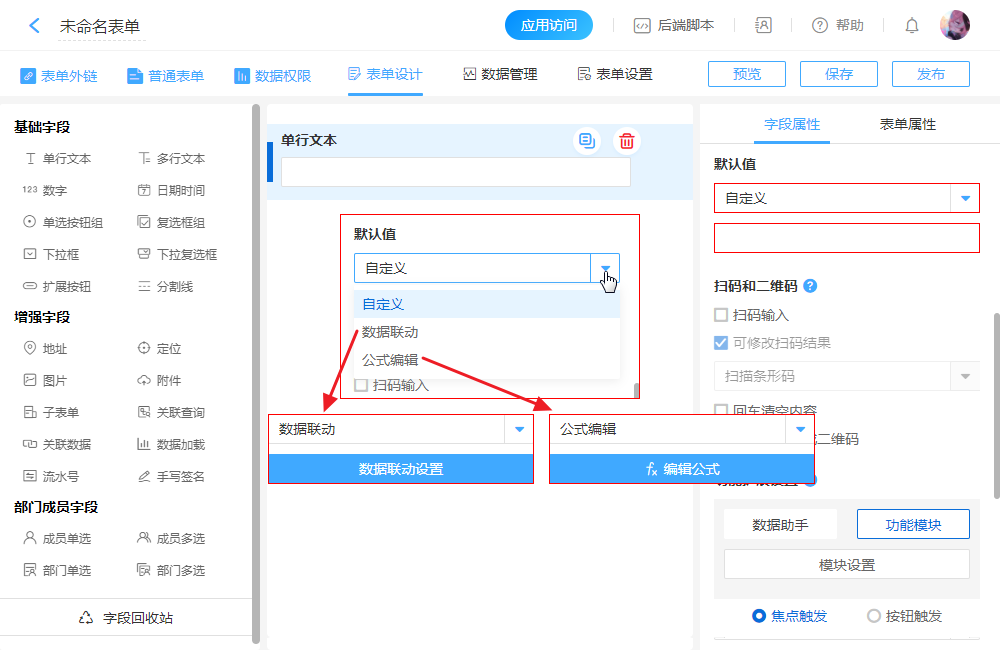Click the red delete field icon

(x=627, y=141)
